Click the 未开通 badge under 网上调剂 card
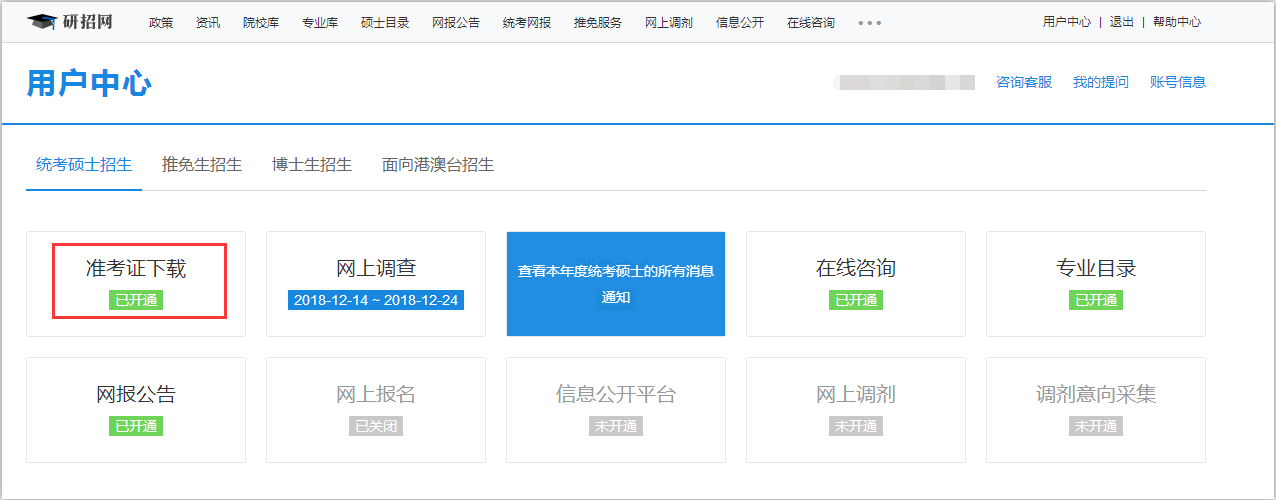The image size is (1276, 500). coord(856,426)
